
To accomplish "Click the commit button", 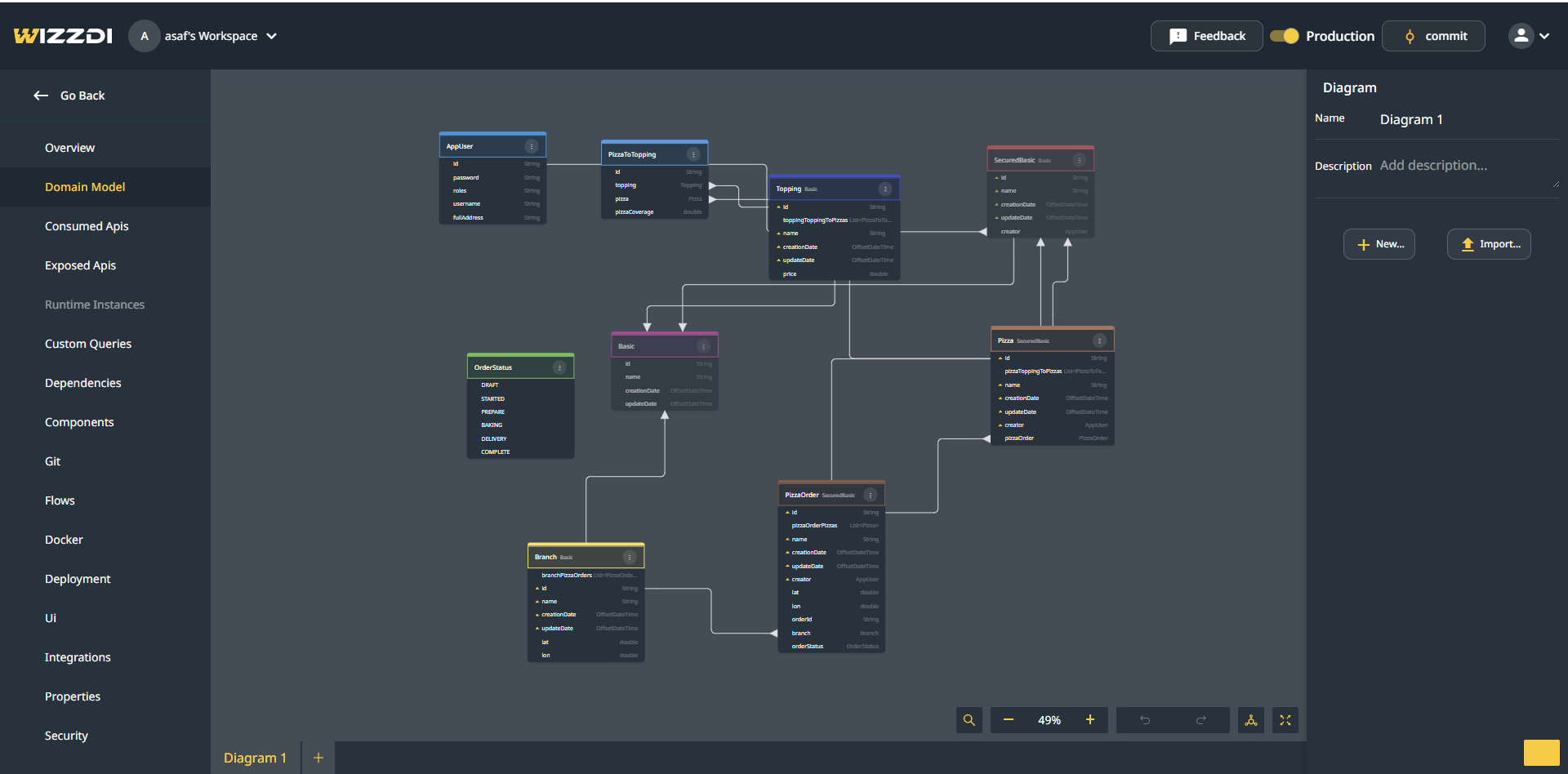I will tap(1433, 36).
